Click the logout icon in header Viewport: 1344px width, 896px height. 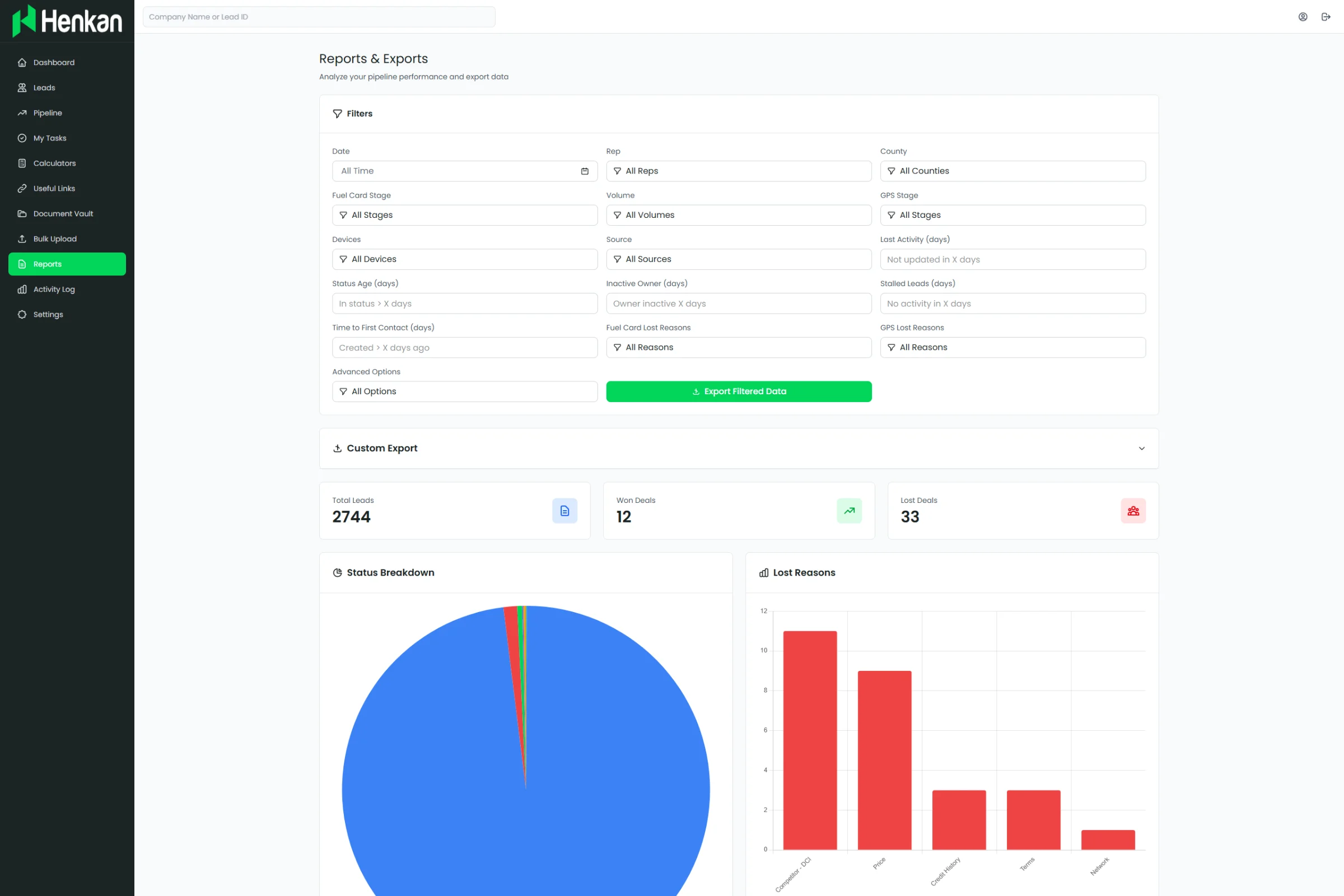pyautogui.click(x=1326, y=17)
